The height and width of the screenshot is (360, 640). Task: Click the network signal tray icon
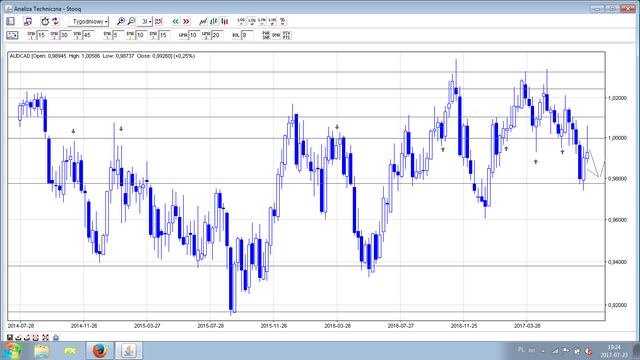555,351
